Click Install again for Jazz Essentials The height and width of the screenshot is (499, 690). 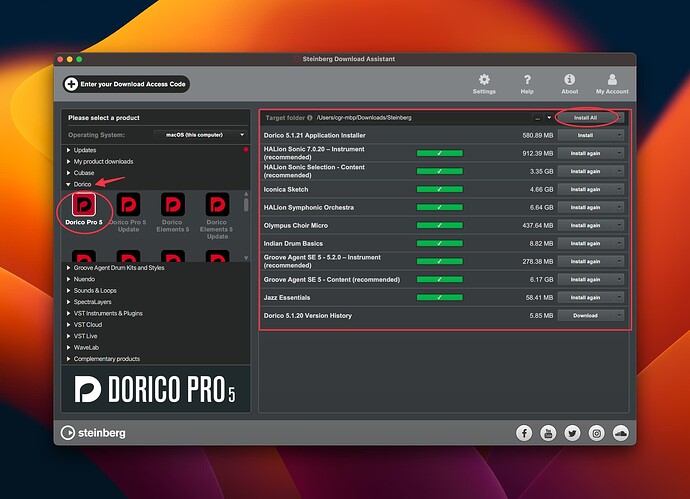tap(585, 297)
